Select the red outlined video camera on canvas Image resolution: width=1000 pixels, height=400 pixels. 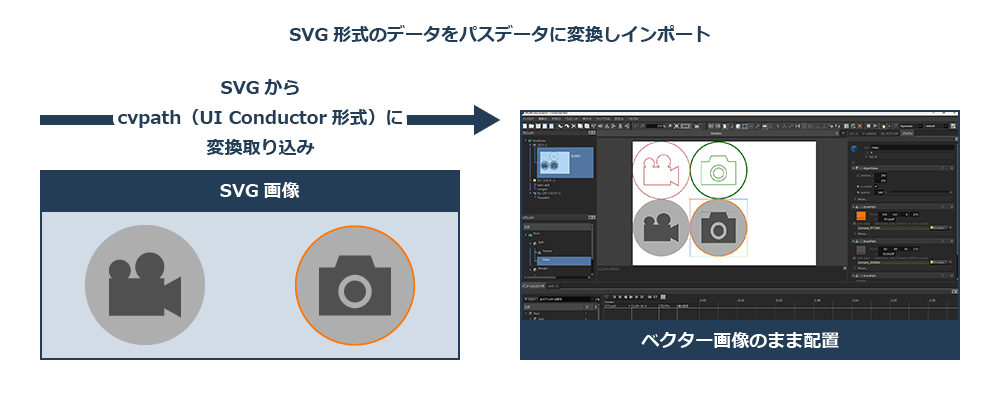[661, 169]
